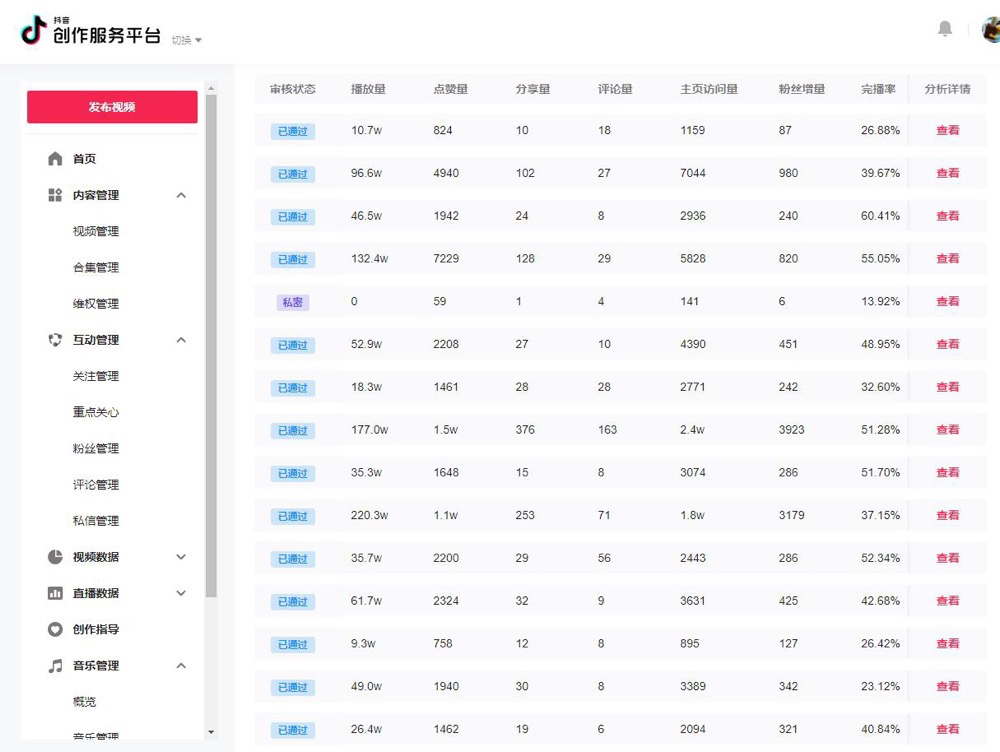This screenshot has height=752, width=1000.
Task: Click the Douyin logo icon
Action: coord(34,29)
